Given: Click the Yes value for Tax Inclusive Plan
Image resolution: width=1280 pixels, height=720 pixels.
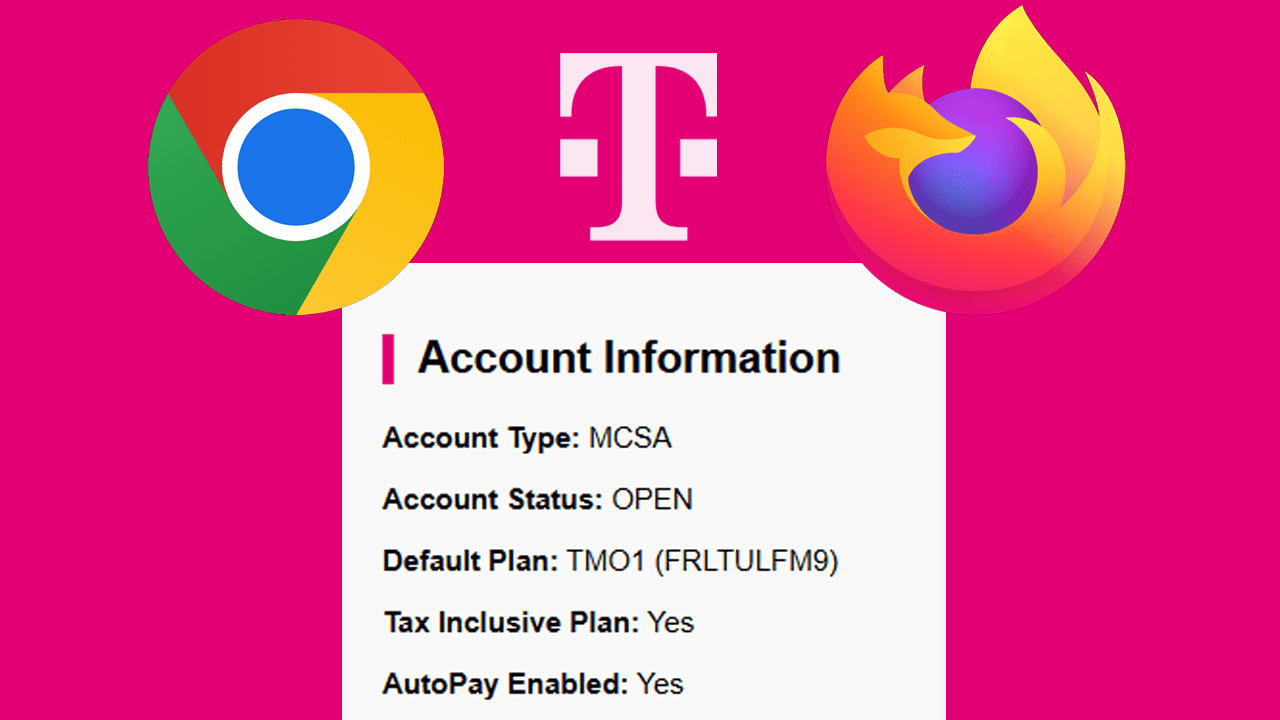Looking at the screenshot, I should click(670, 622).
